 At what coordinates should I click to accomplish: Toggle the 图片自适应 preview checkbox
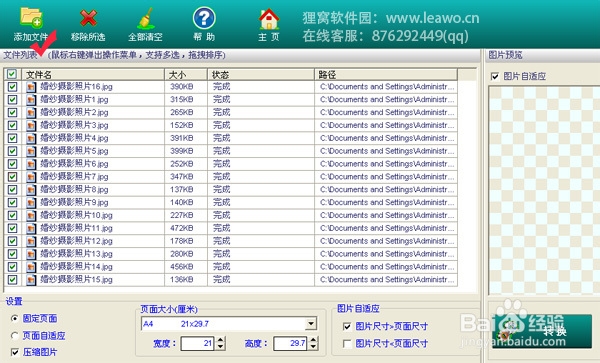click(495, 77)
